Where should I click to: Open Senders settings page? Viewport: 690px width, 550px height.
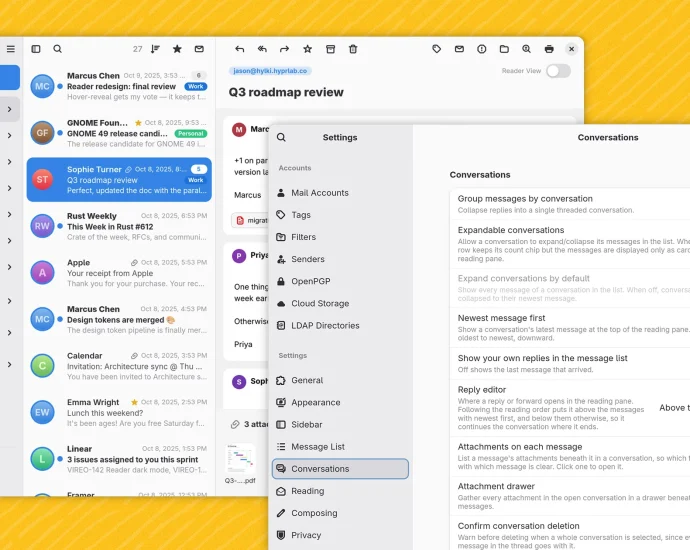pyautogui.click(x=340, y=259)
